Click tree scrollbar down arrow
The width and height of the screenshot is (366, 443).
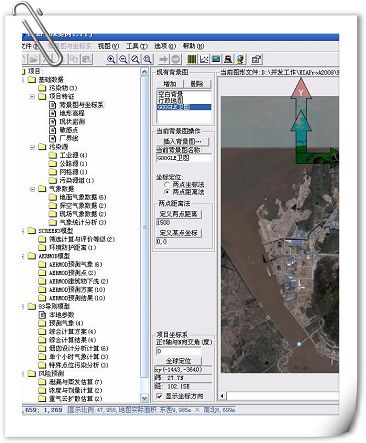tap(144, 398)
